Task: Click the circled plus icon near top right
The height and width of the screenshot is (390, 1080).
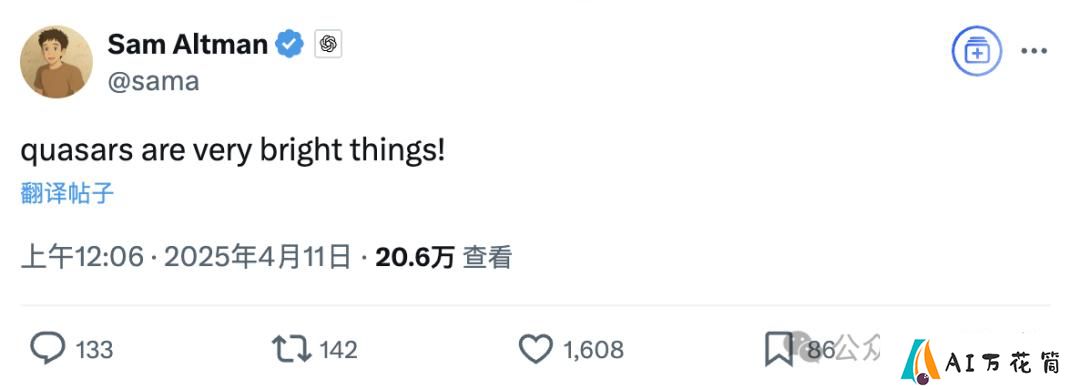Action: 977,52
